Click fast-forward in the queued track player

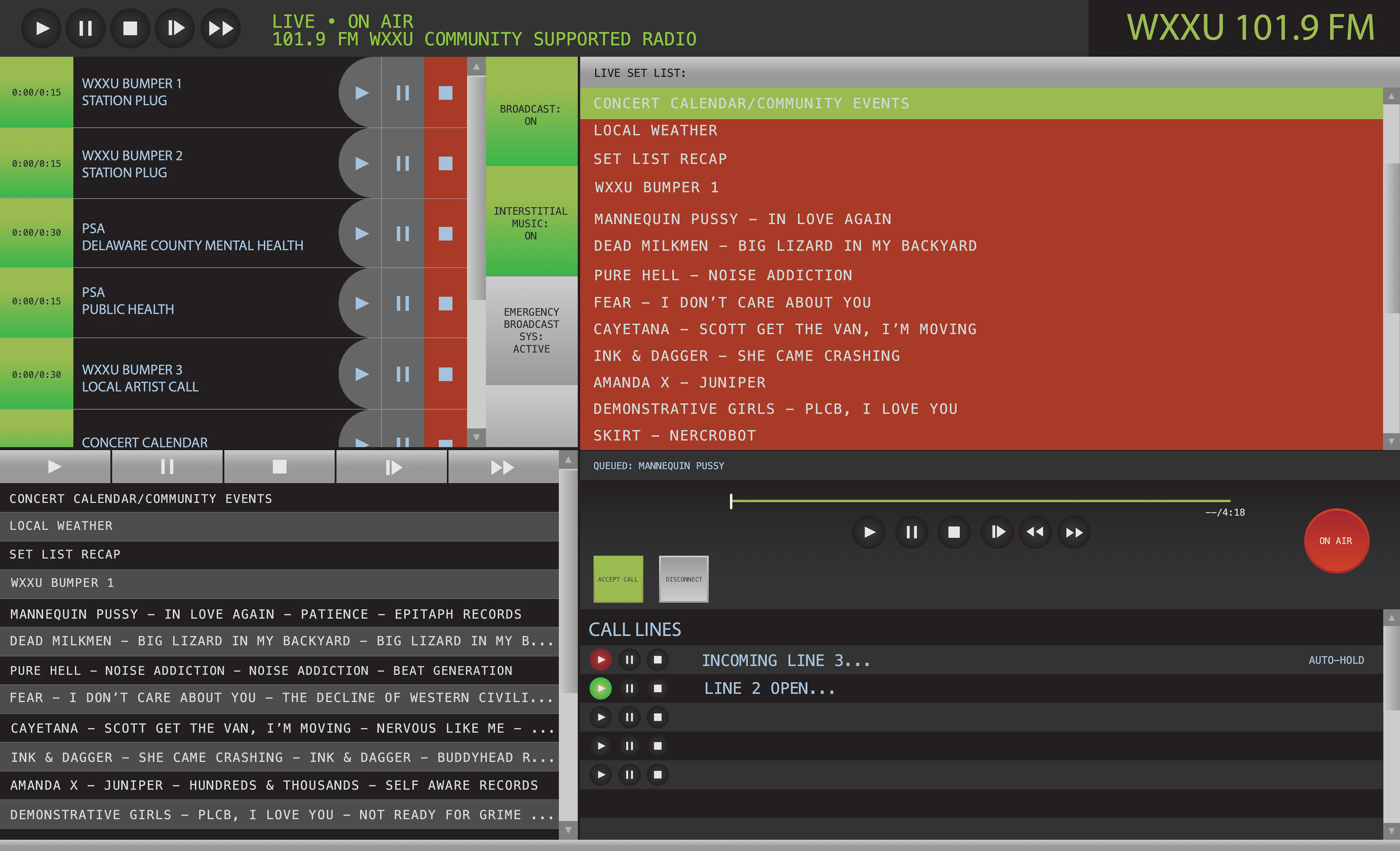[1074, 532]
